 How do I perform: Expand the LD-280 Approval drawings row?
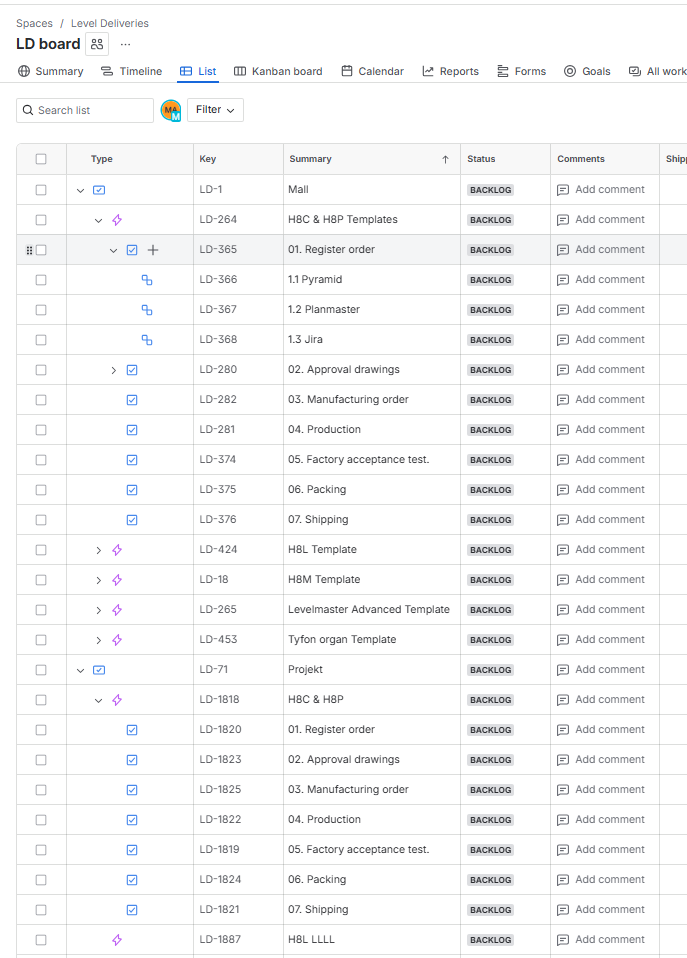pyautogui.click(x=113, y=369)
